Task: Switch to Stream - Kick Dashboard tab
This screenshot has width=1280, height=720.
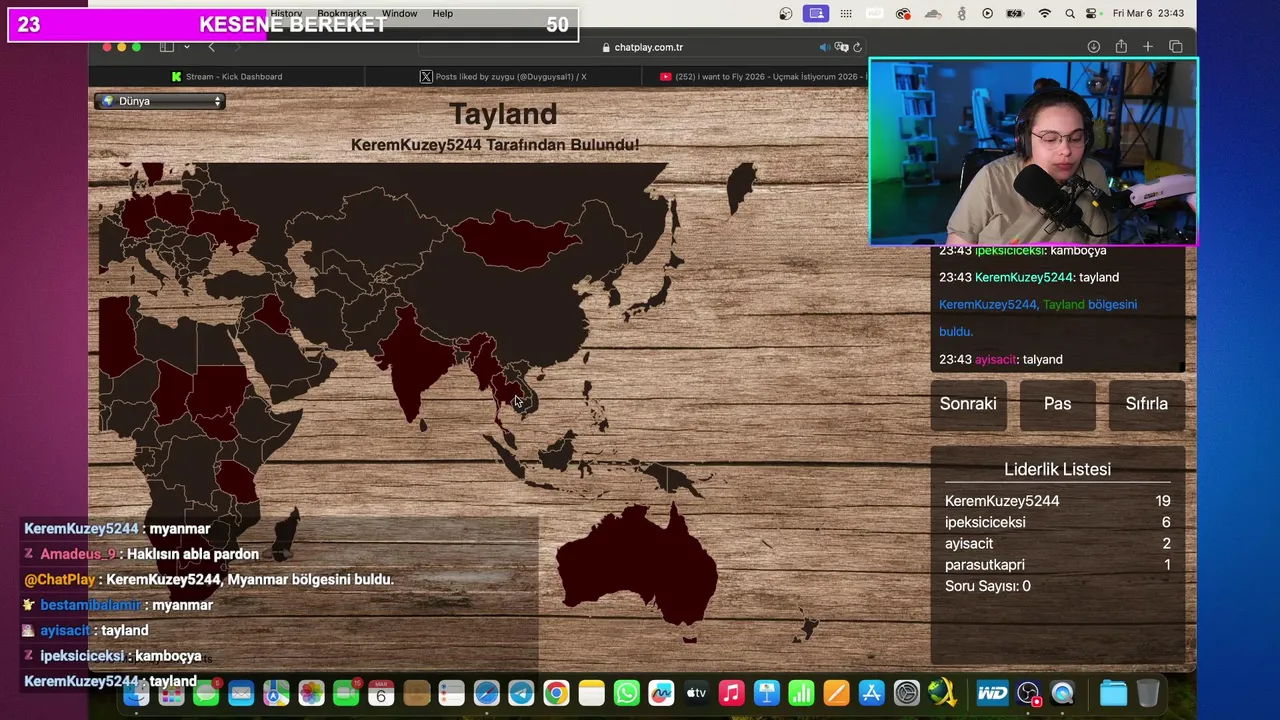Action: (227, 76)
